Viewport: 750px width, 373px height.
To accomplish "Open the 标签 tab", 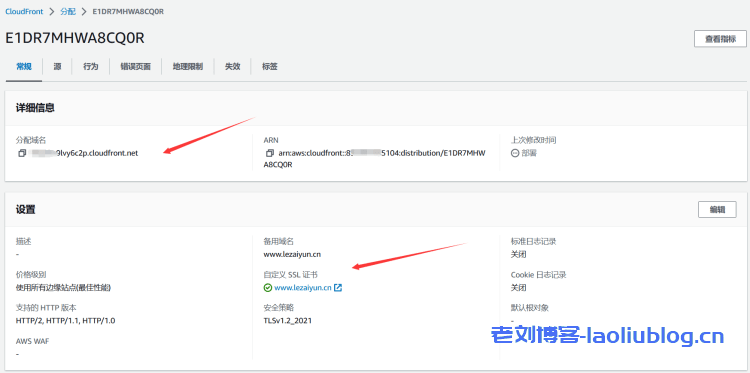I will 270,67.
